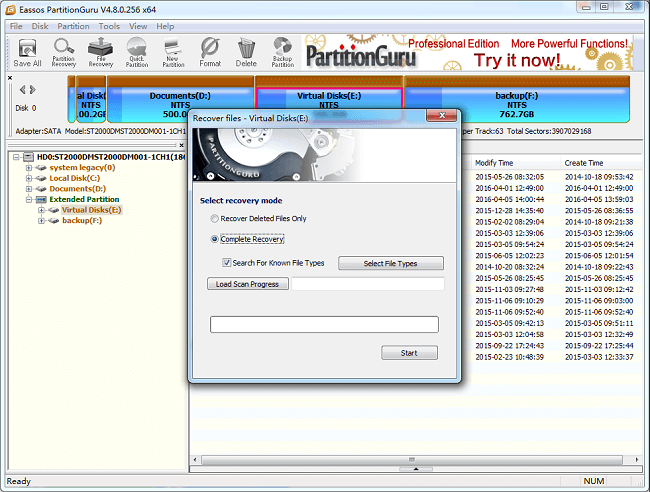Collapse the HD0 disk tree node

pos(16,157)
